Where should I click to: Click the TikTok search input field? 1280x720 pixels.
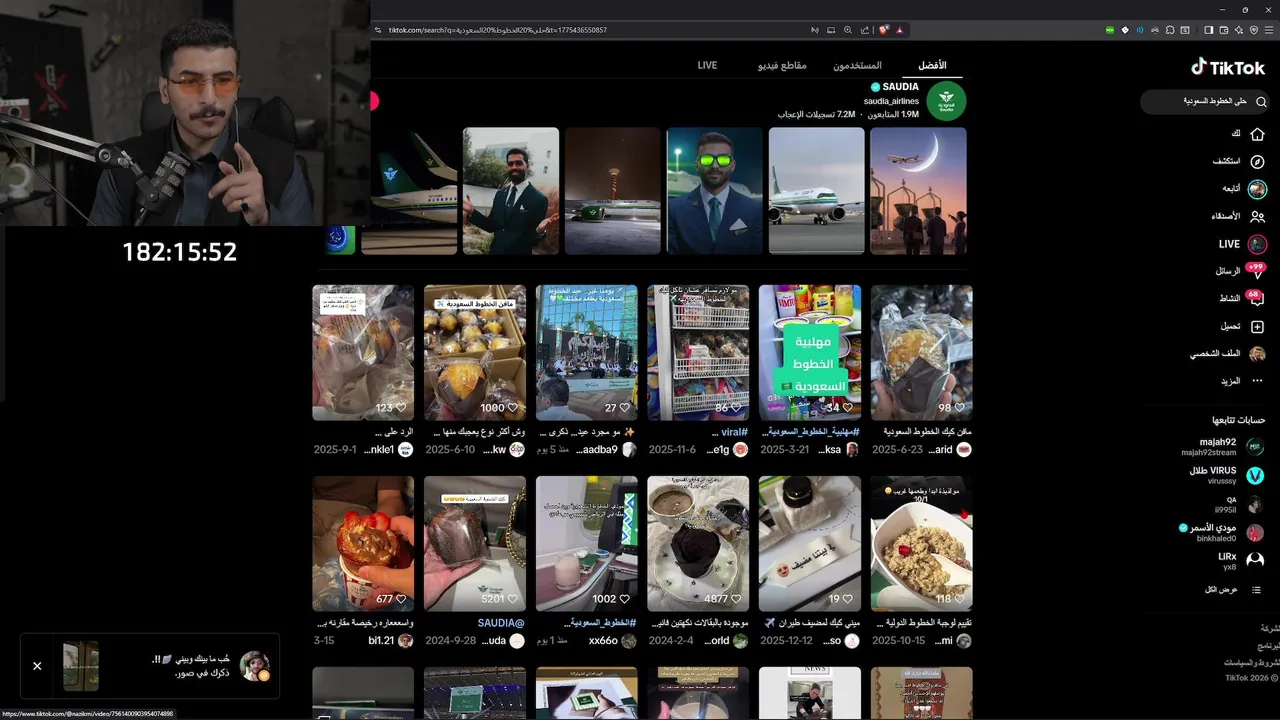point(1204,102)
